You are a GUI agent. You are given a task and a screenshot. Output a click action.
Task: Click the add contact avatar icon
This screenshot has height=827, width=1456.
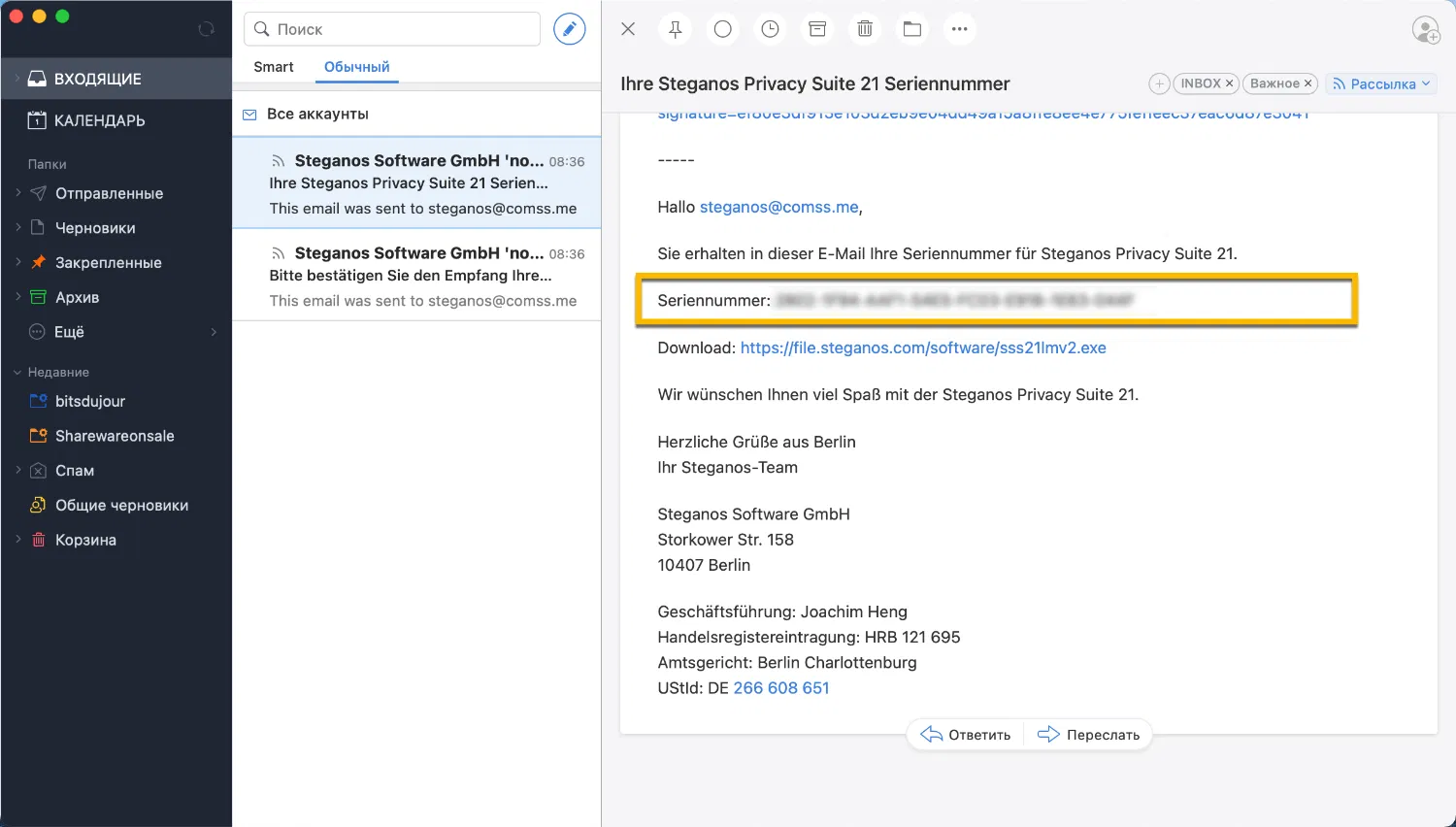[x=1426, y=30]
